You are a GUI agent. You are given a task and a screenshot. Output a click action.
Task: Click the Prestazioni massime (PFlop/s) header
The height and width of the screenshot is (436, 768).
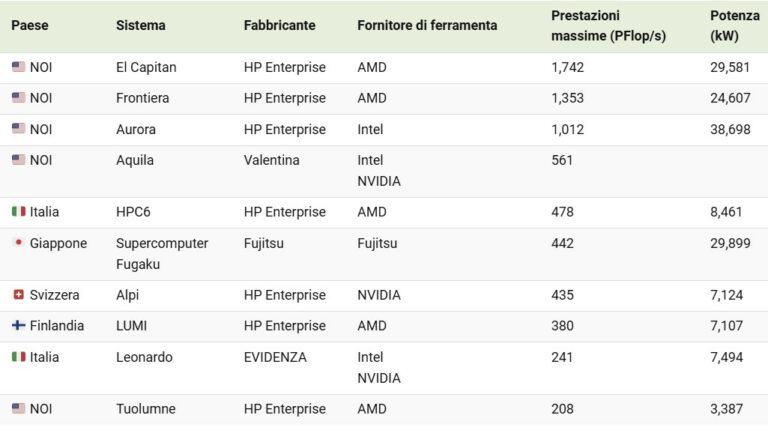(x=608, y=25)
